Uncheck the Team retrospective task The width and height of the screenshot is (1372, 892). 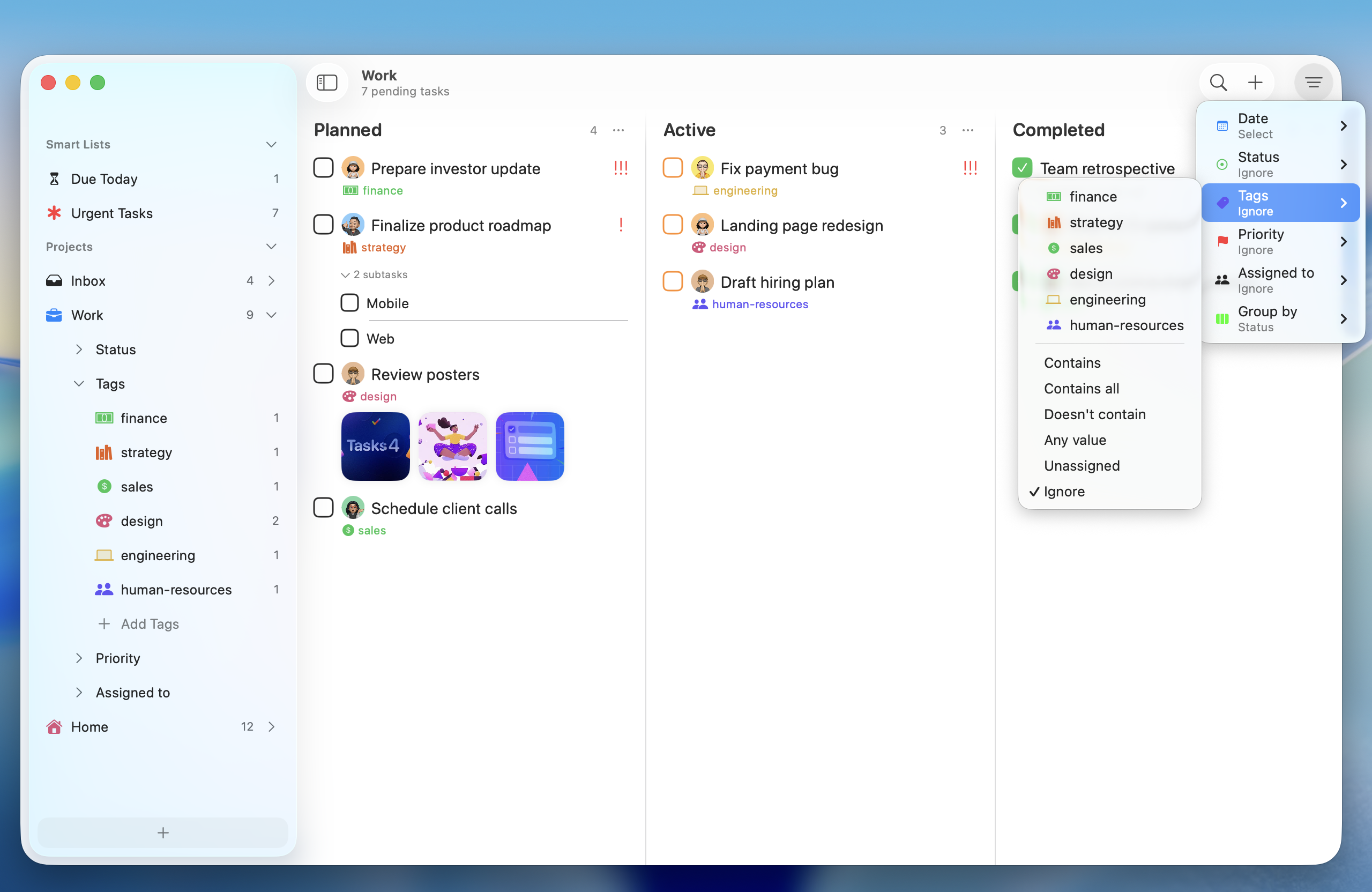pyautogui.click(x=1022, y=168)
